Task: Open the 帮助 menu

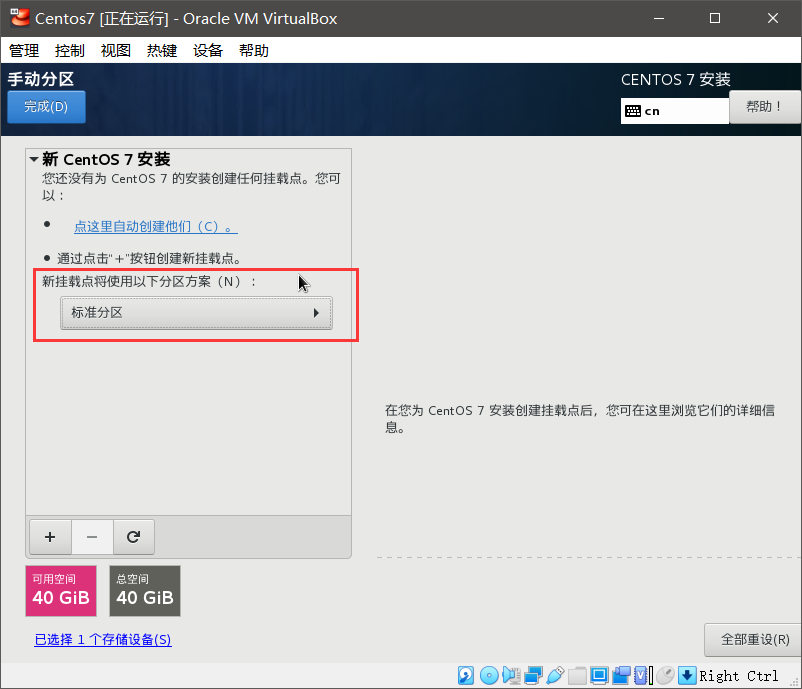Action: point(254,50)
